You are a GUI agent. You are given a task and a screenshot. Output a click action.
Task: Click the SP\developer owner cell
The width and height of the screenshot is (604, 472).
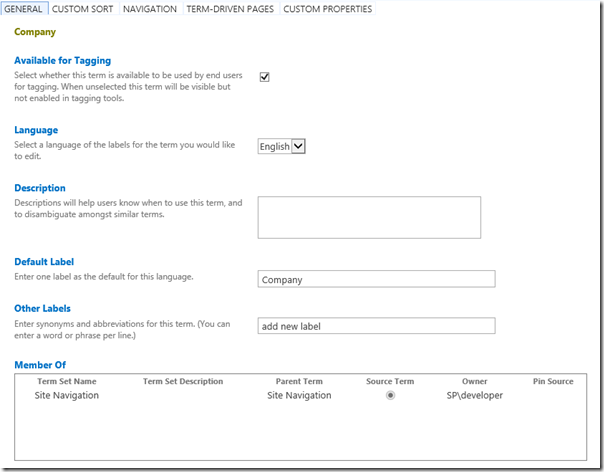(475, 395)
